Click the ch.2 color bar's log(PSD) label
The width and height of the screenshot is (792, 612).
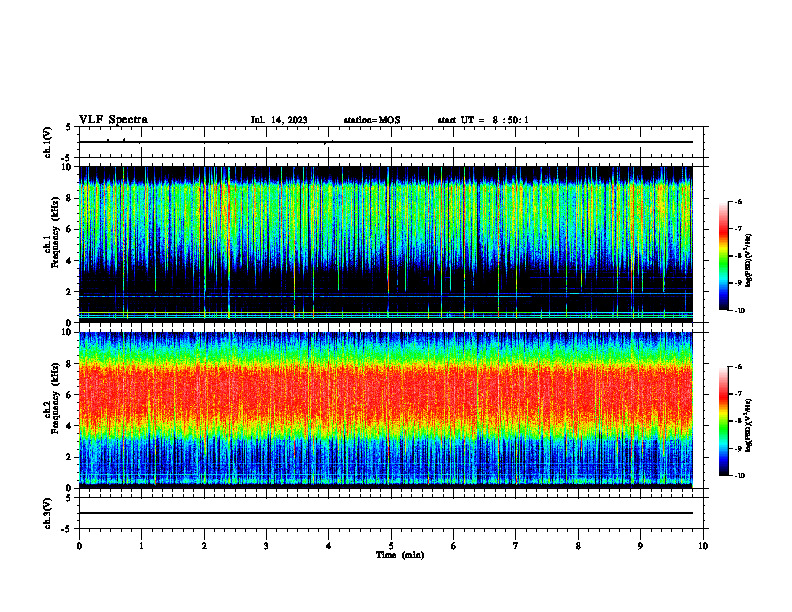[748, 425]
